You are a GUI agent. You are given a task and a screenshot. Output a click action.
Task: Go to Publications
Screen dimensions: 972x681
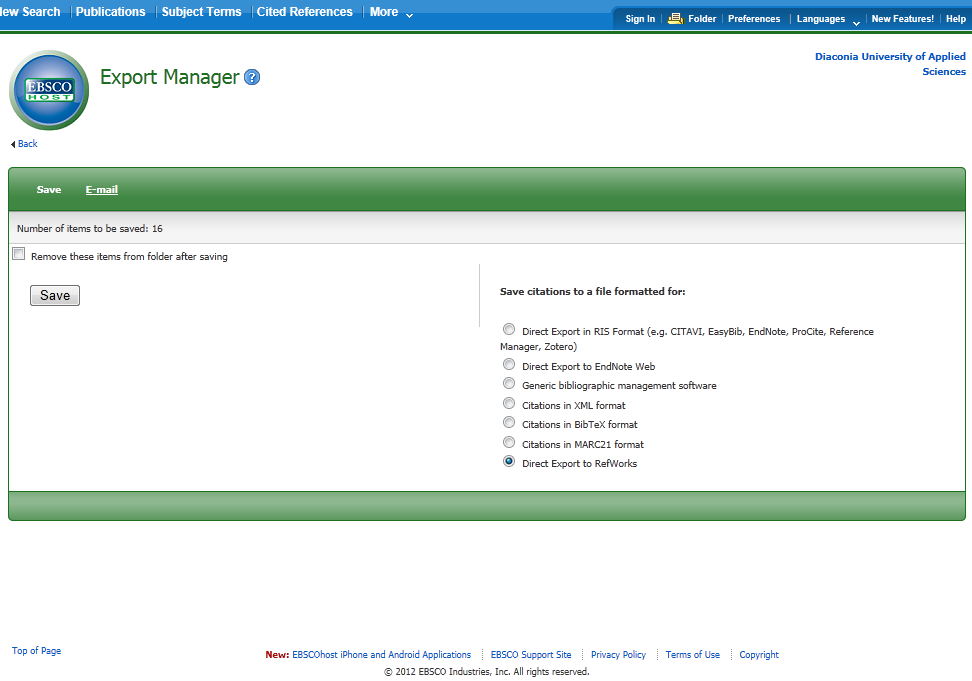[x=110, y=12]
